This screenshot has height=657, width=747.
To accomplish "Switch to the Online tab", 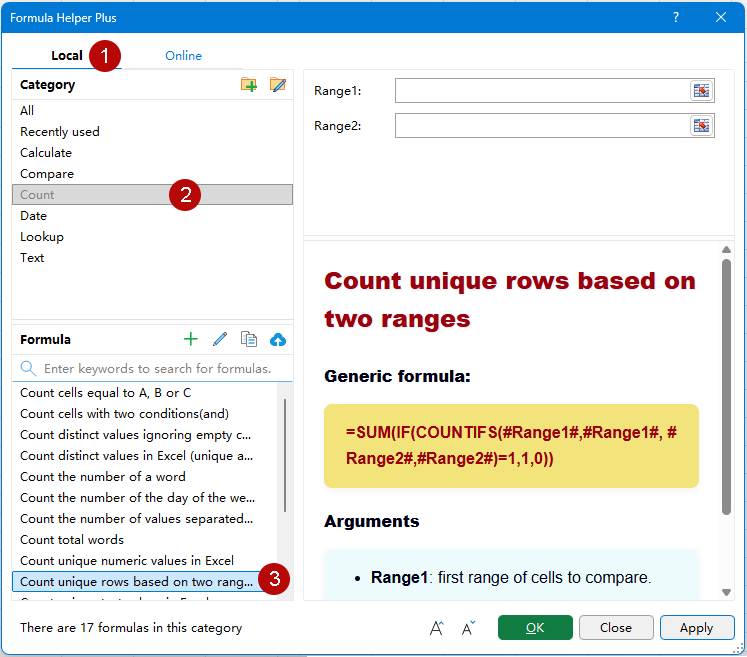I will (x=183, y=56).
